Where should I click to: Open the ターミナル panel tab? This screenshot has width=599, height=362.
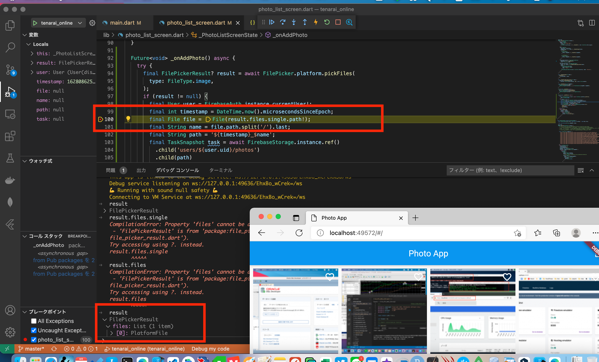(221, 170)
